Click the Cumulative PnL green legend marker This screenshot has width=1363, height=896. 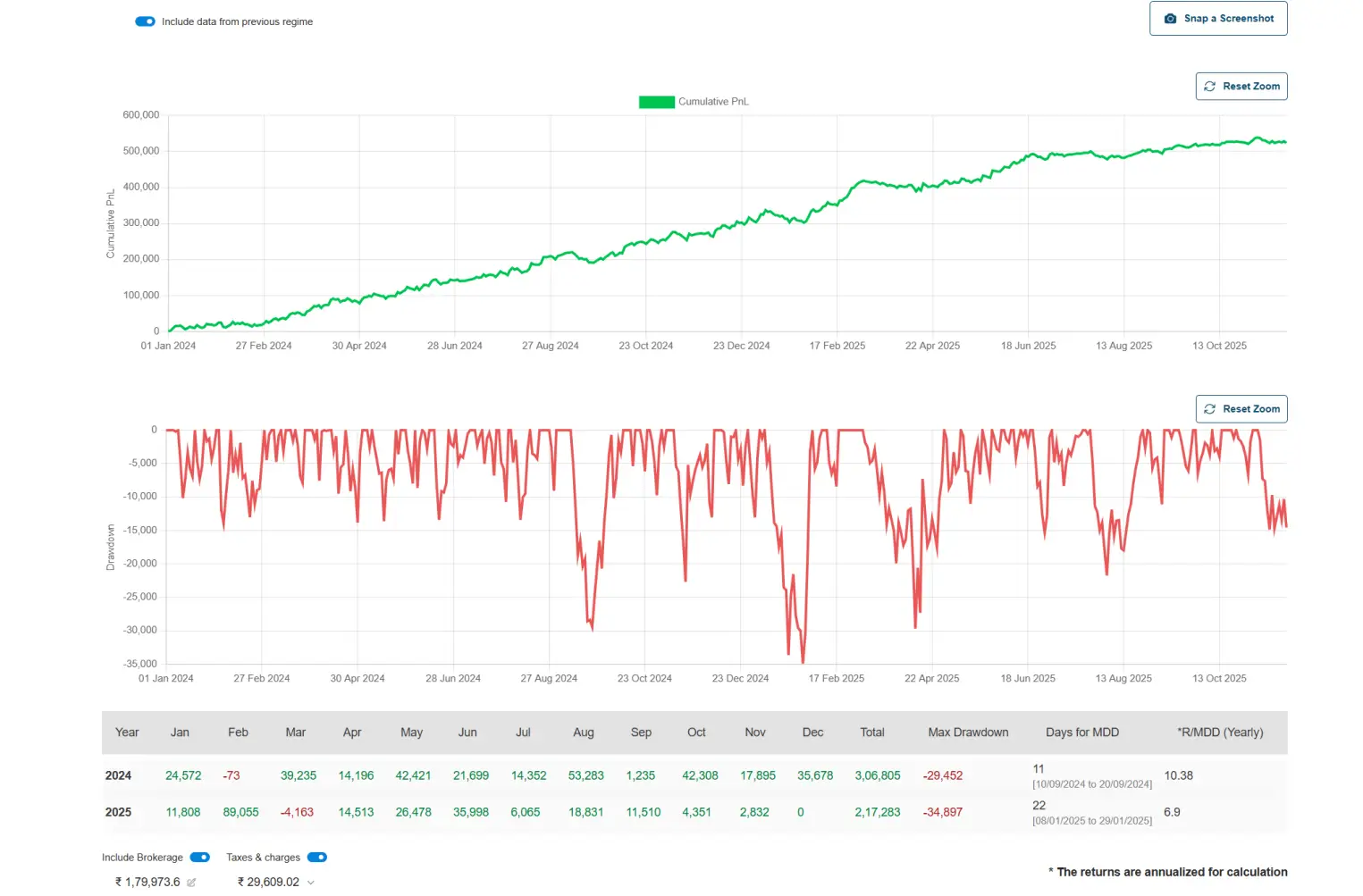(x=656, y=102)
